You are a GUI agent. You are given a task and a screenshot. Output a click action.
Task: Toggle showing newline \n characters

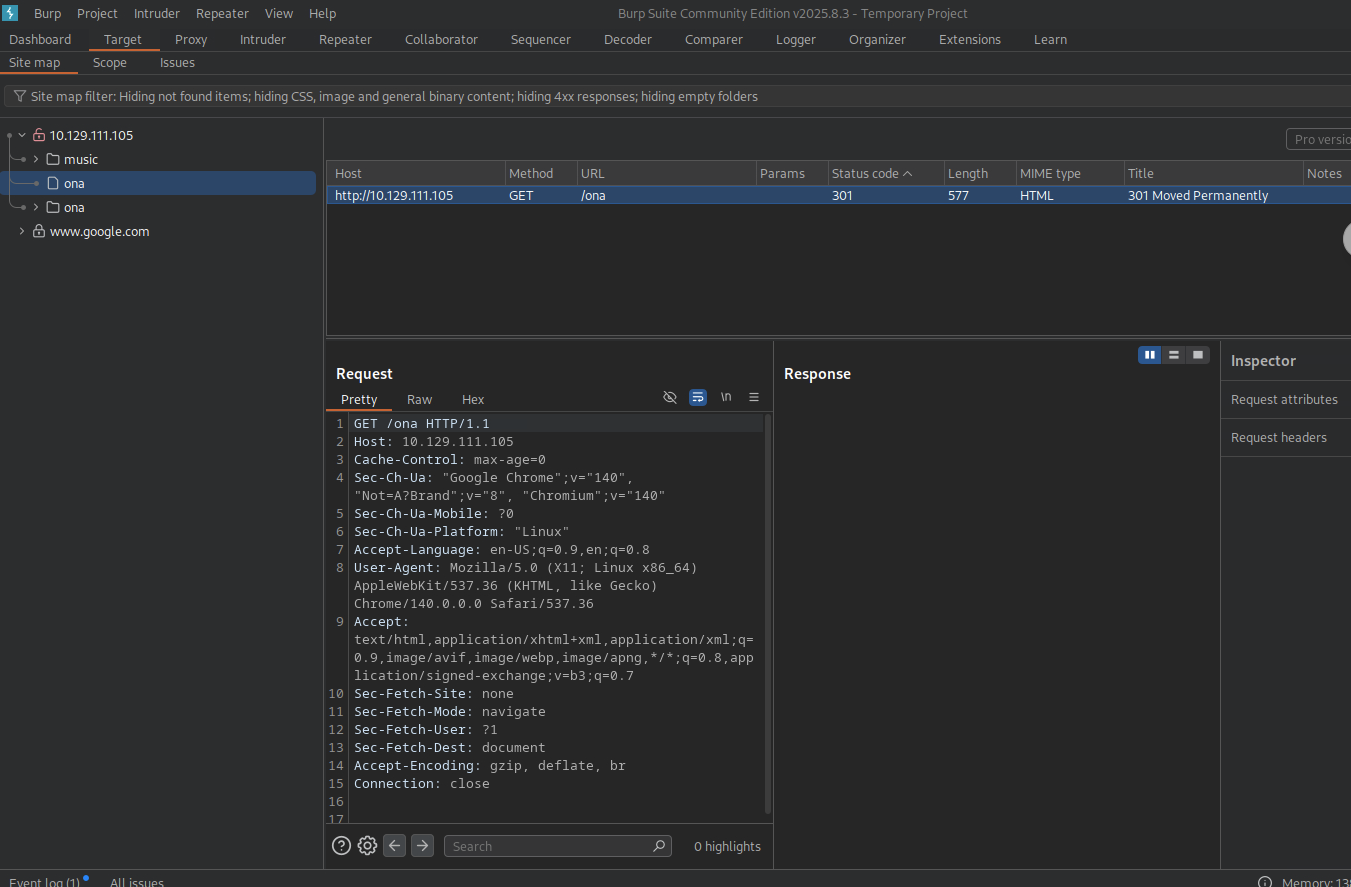(x=726, y=397)
